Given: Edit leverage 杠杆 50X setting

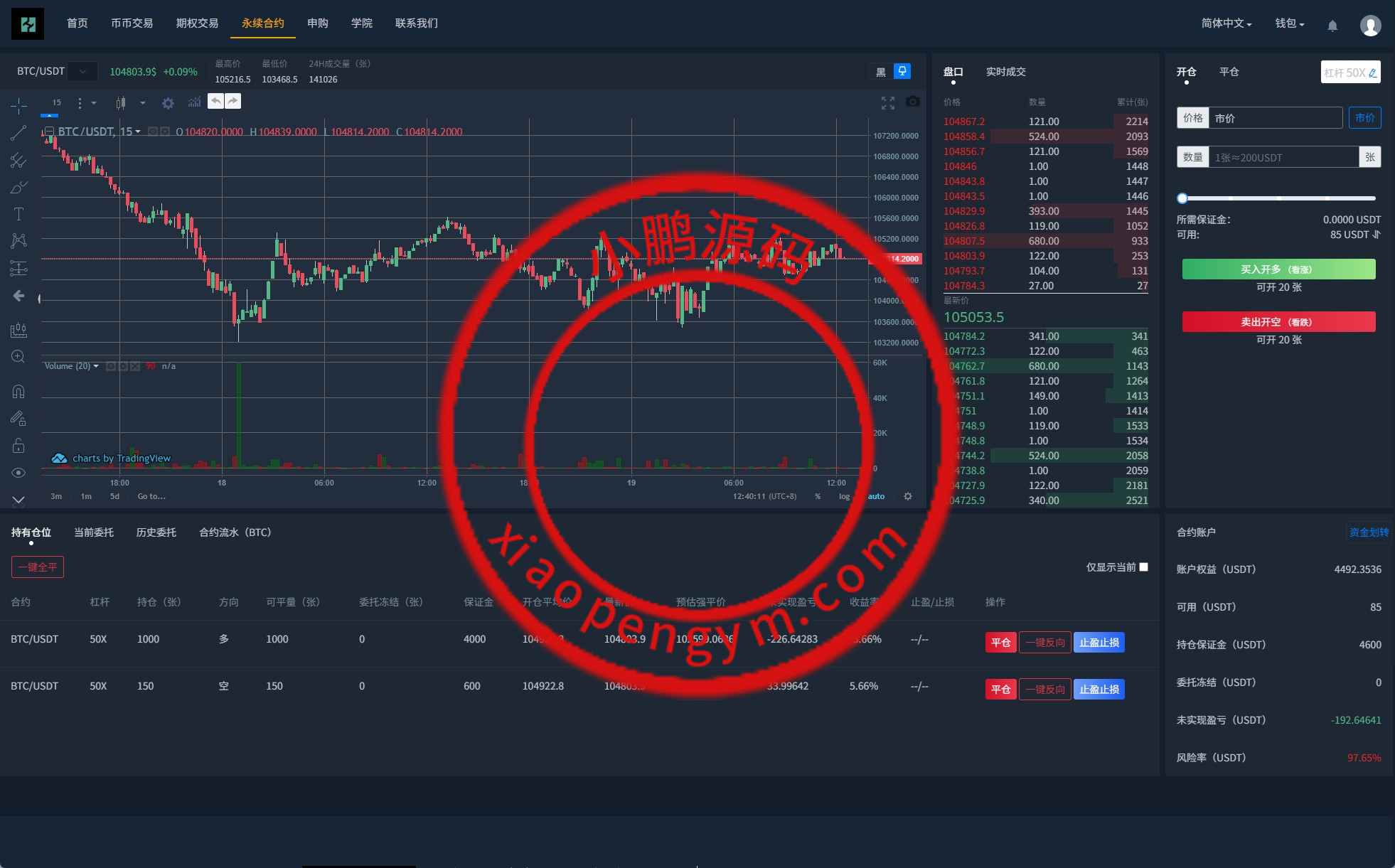Looking at the screenshot, I should (x=1350, y=72).
